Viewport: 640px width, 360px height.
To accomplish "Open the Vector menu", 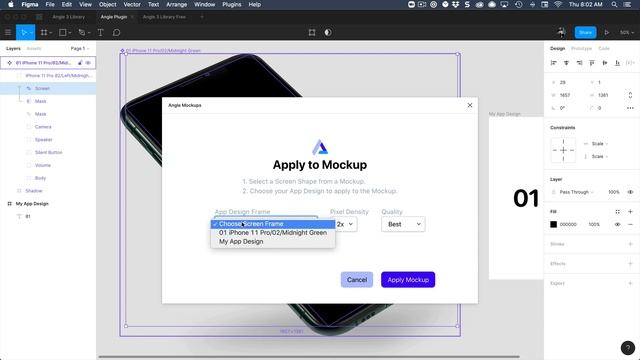I will [x=132, y=4].
